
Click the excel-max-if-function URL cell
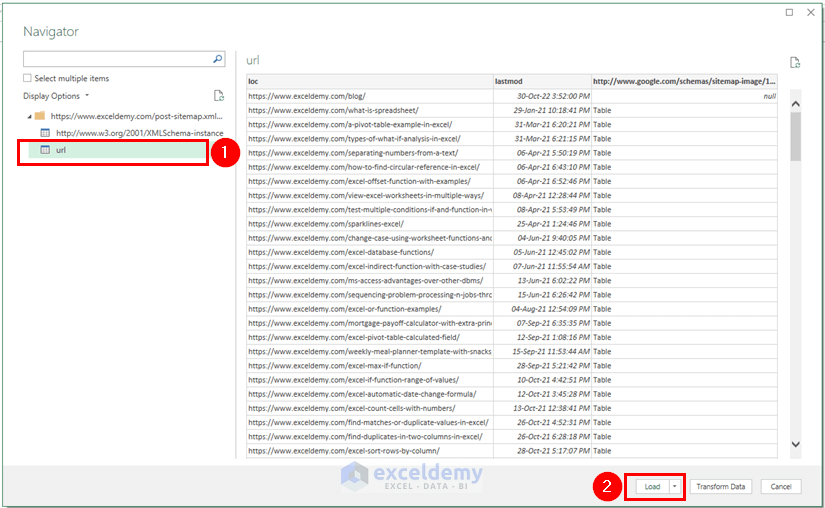(369, 366)
